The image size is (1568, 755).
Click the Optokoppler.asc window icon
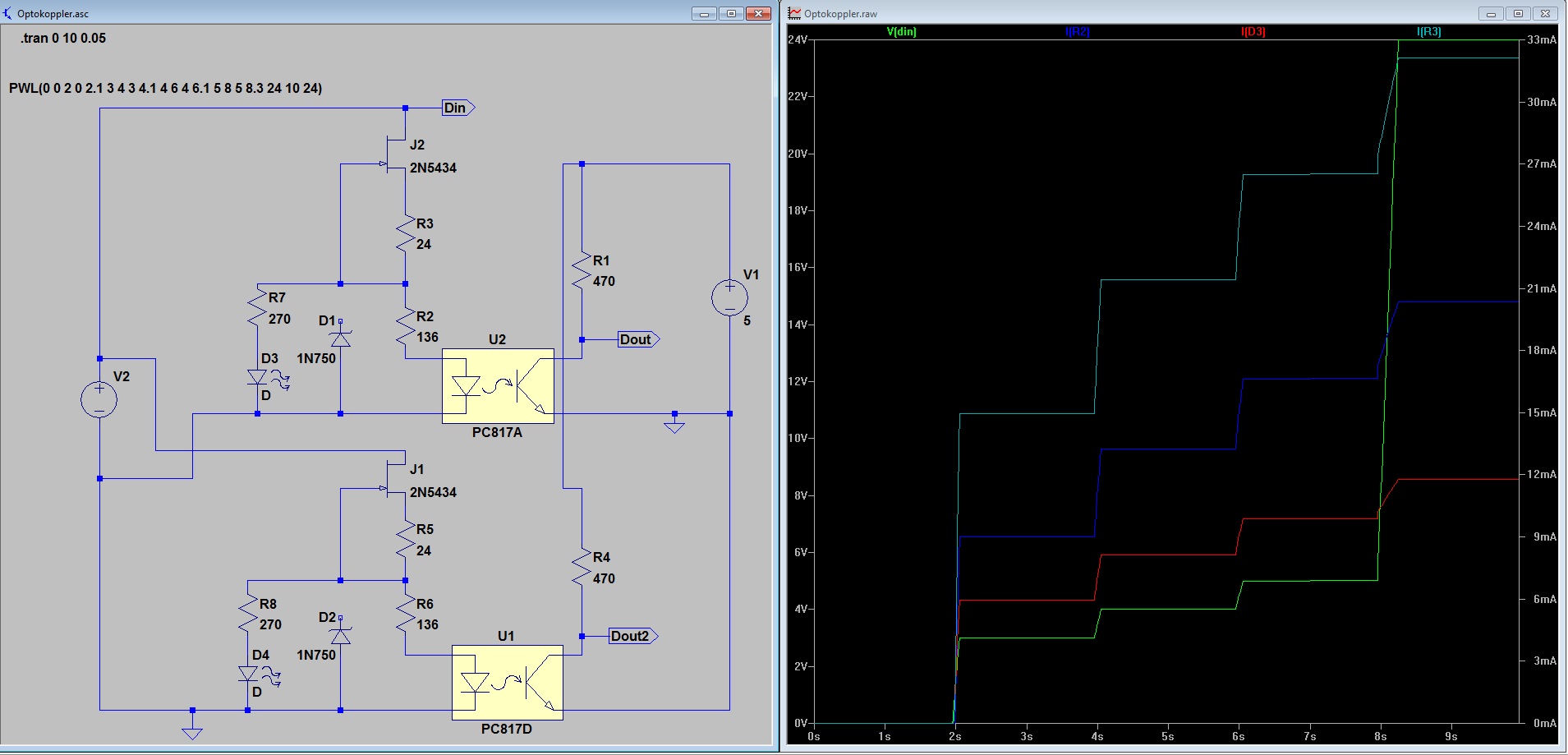pos(8,13)
